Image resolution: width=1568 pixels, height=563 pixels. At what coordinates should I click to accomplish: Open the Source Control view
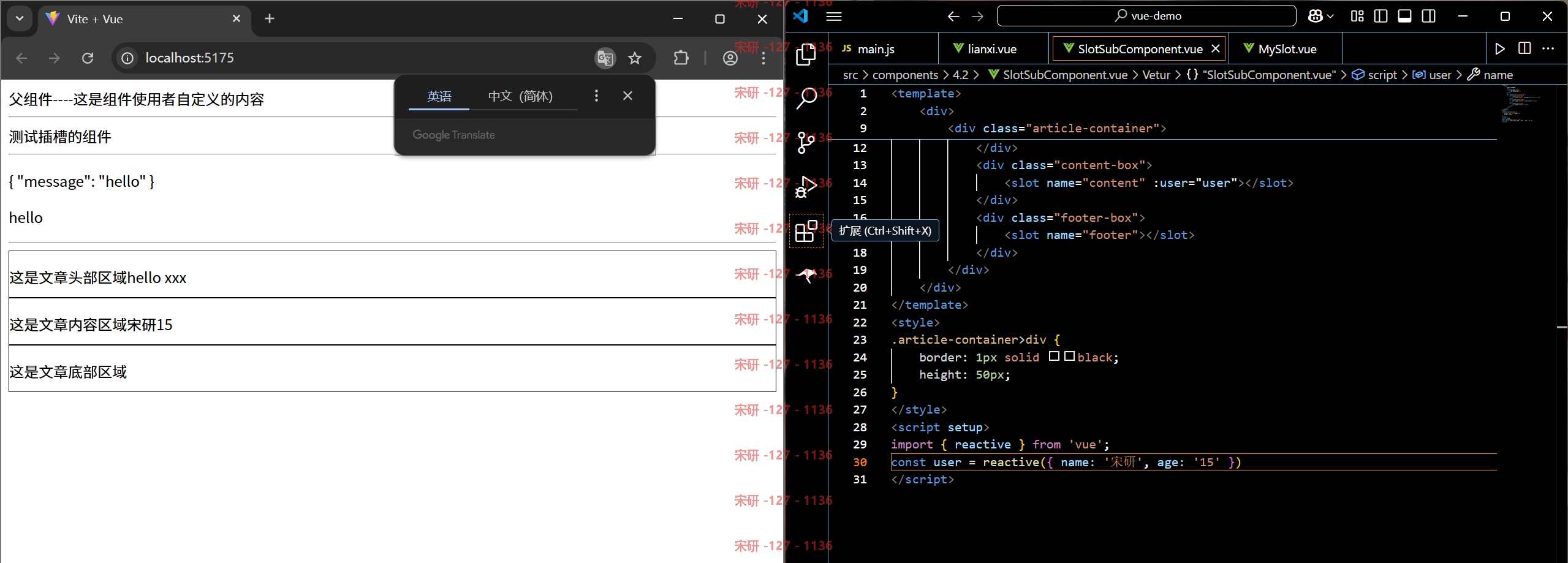point(806,142)
